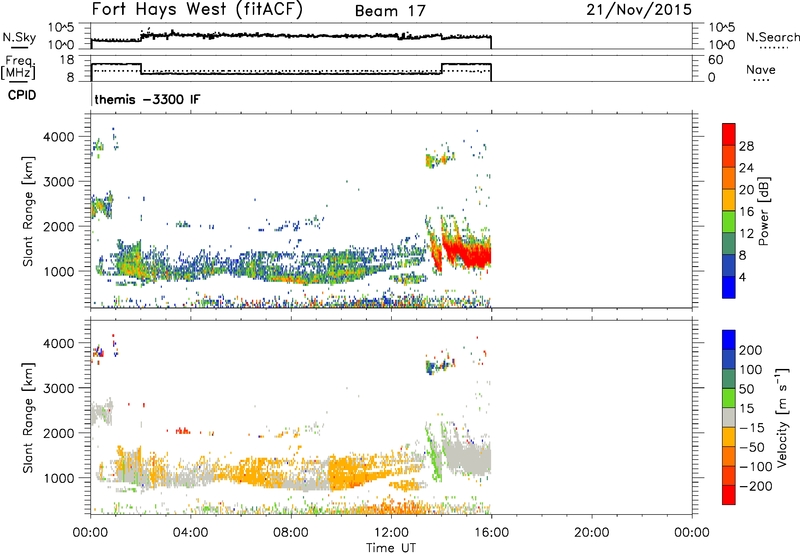Click the "08:00" time tick label

click(x=291, y=533)
